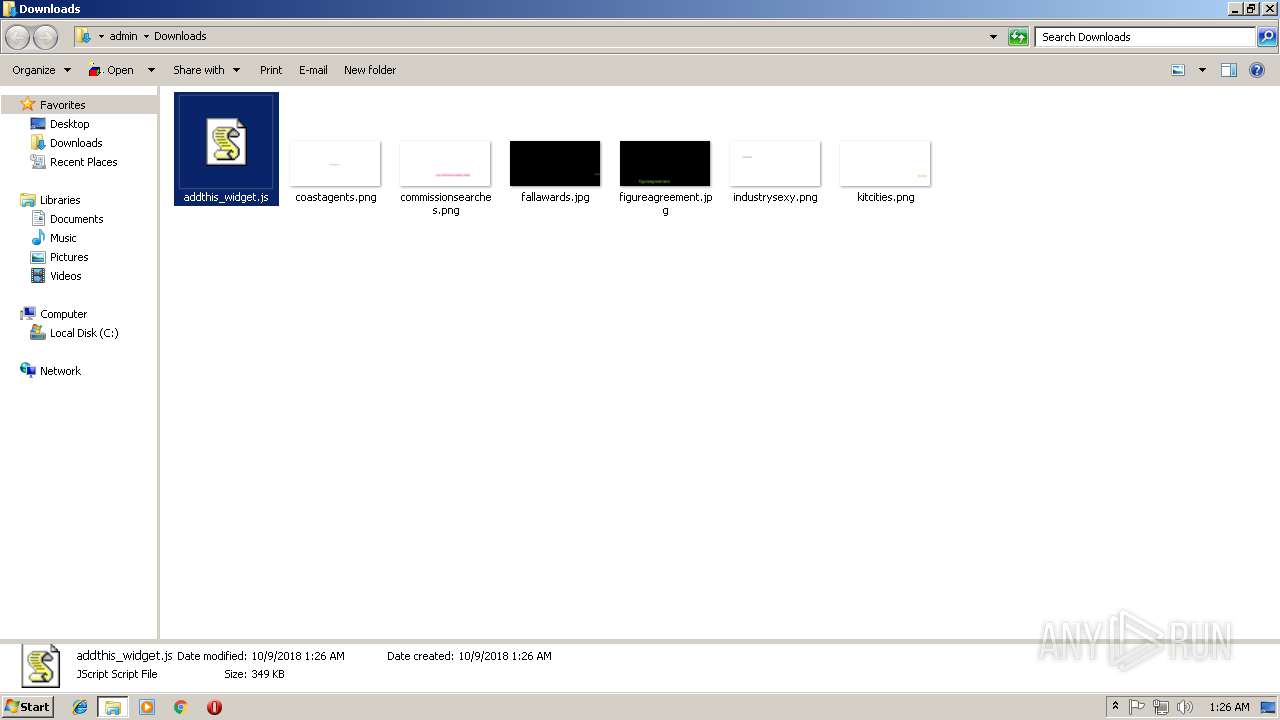Viewport: 1280px width, 720px height.
Task: Click the 349 KB size value
Action: coord(267,674)
